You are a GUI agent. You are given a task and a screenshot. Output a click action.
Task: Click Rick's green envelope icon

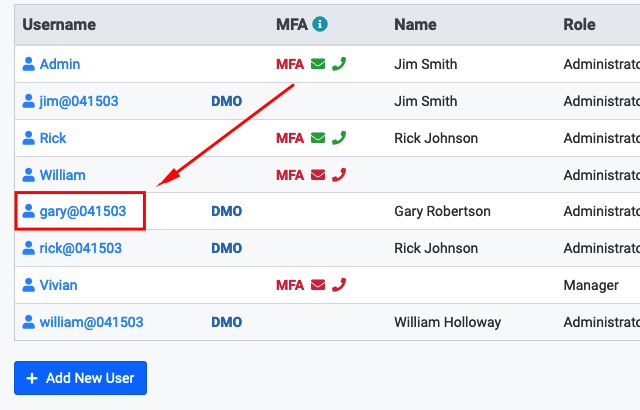318,138
